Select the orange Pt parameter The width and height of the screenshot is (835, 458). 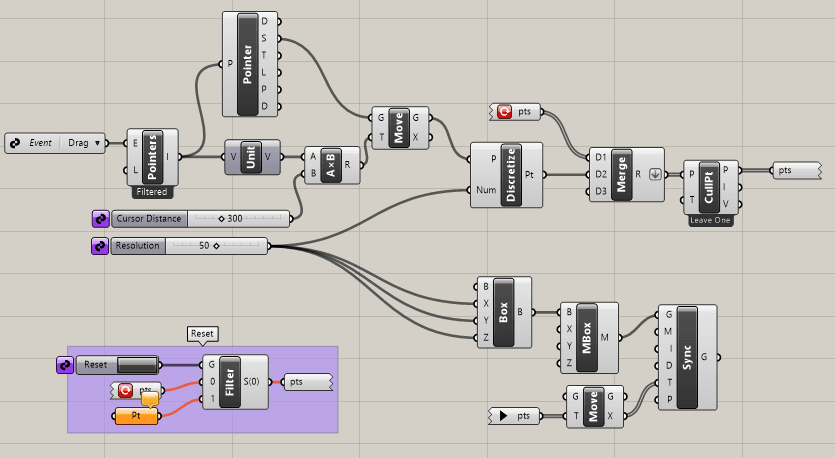point(136,416)
